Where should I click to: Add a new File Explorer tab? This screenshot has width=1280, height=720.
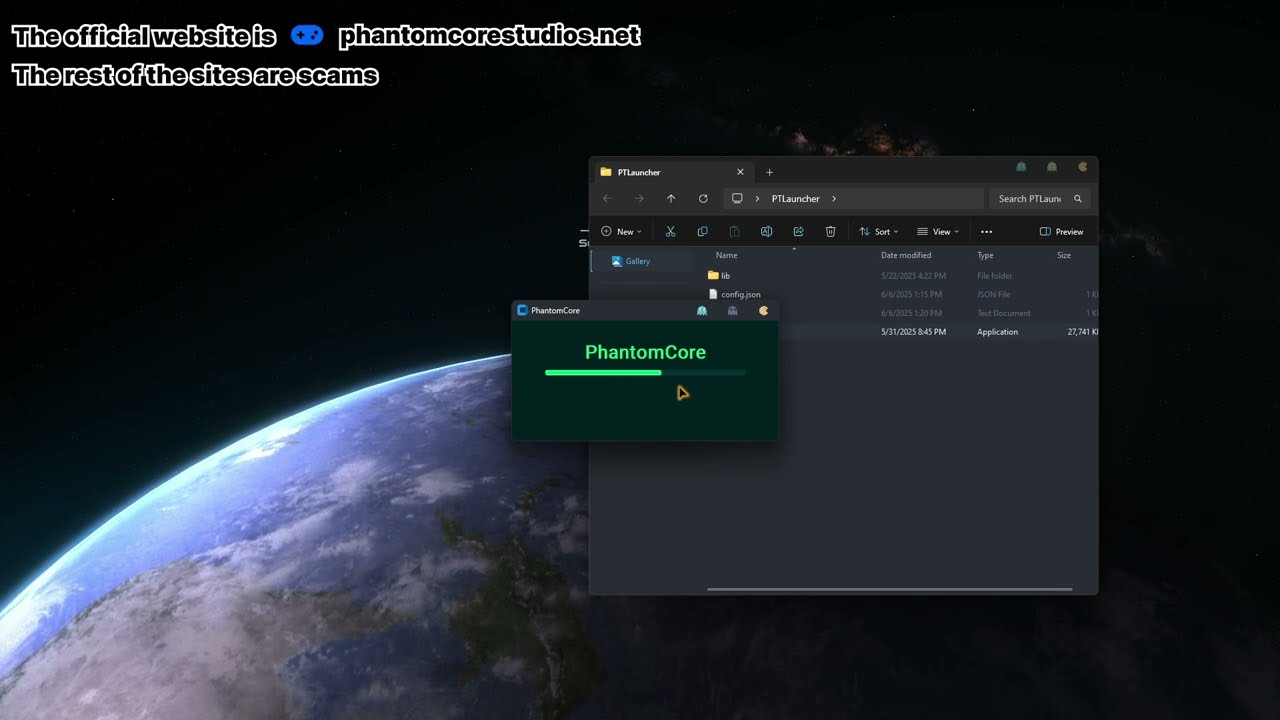(x=769, y=172)
